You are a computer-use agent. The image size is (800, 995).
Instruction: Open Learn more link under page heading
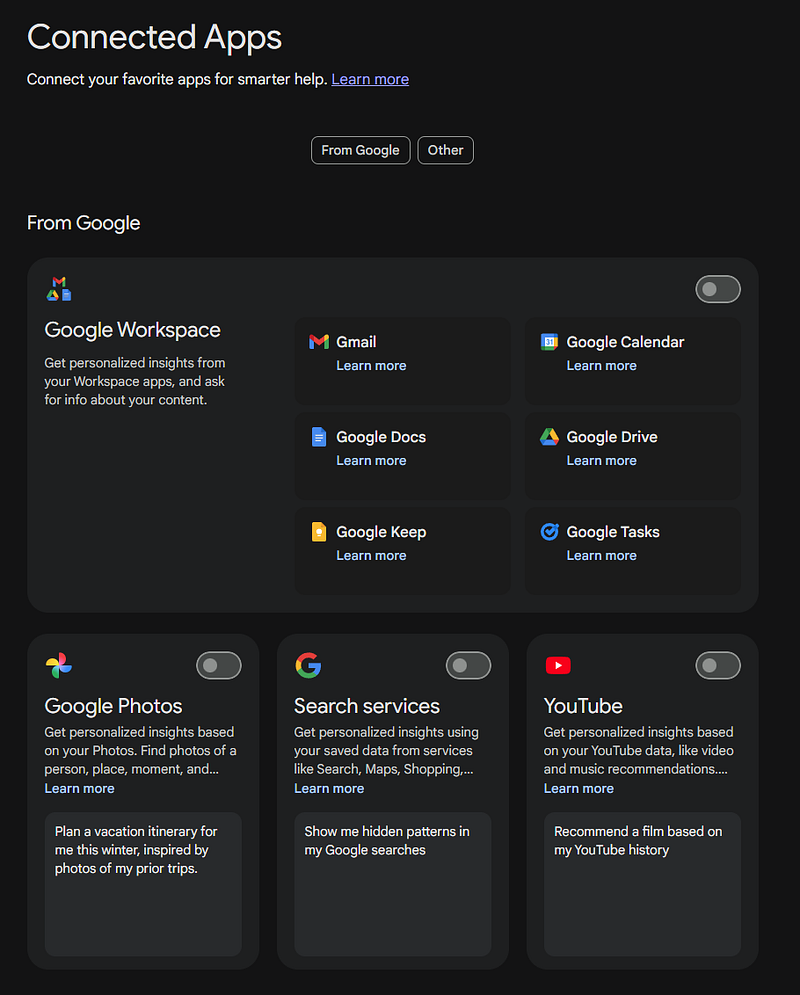(x=370, y=79)
